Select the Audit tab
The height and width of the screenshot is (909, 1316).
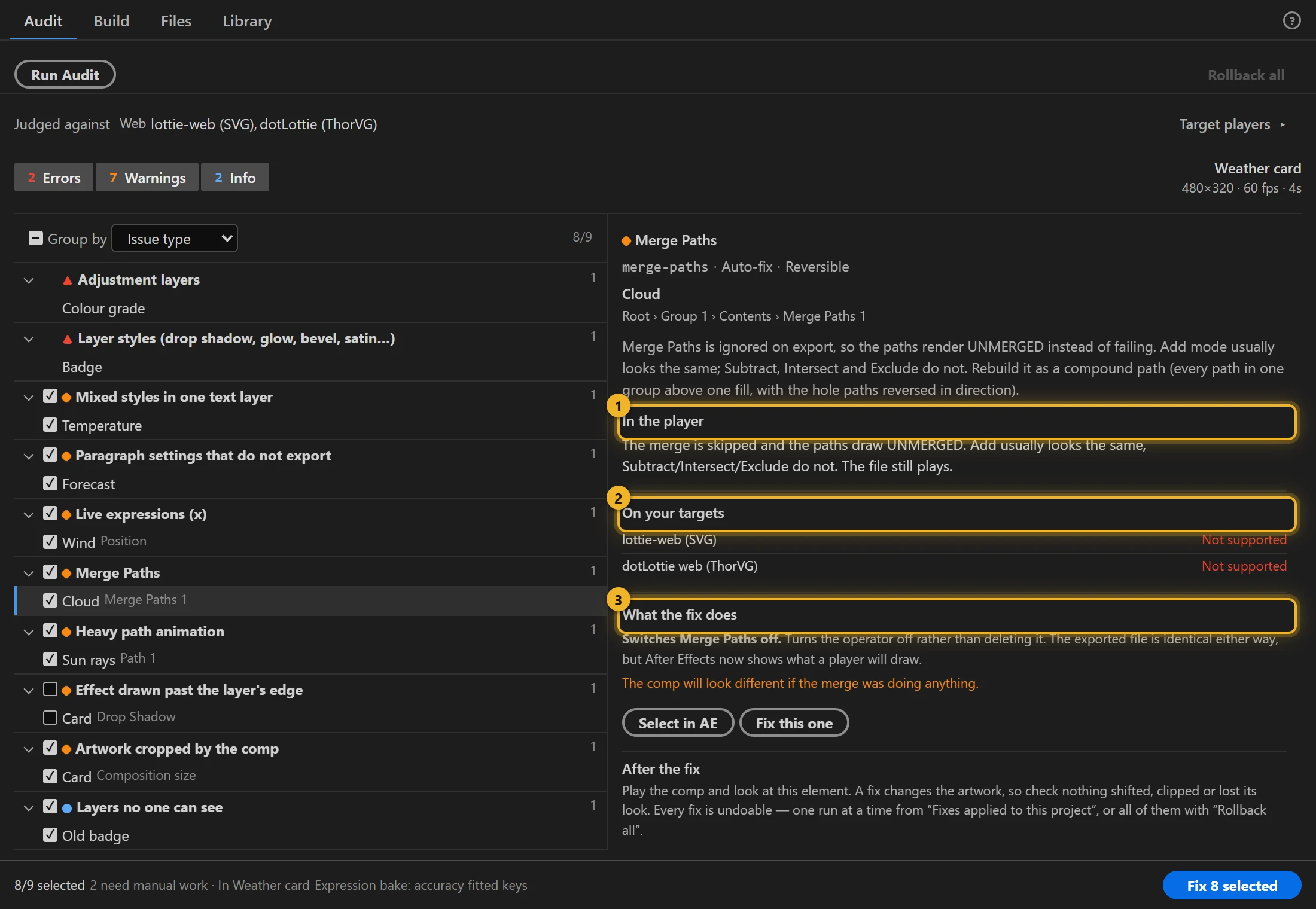click(43, 21)
